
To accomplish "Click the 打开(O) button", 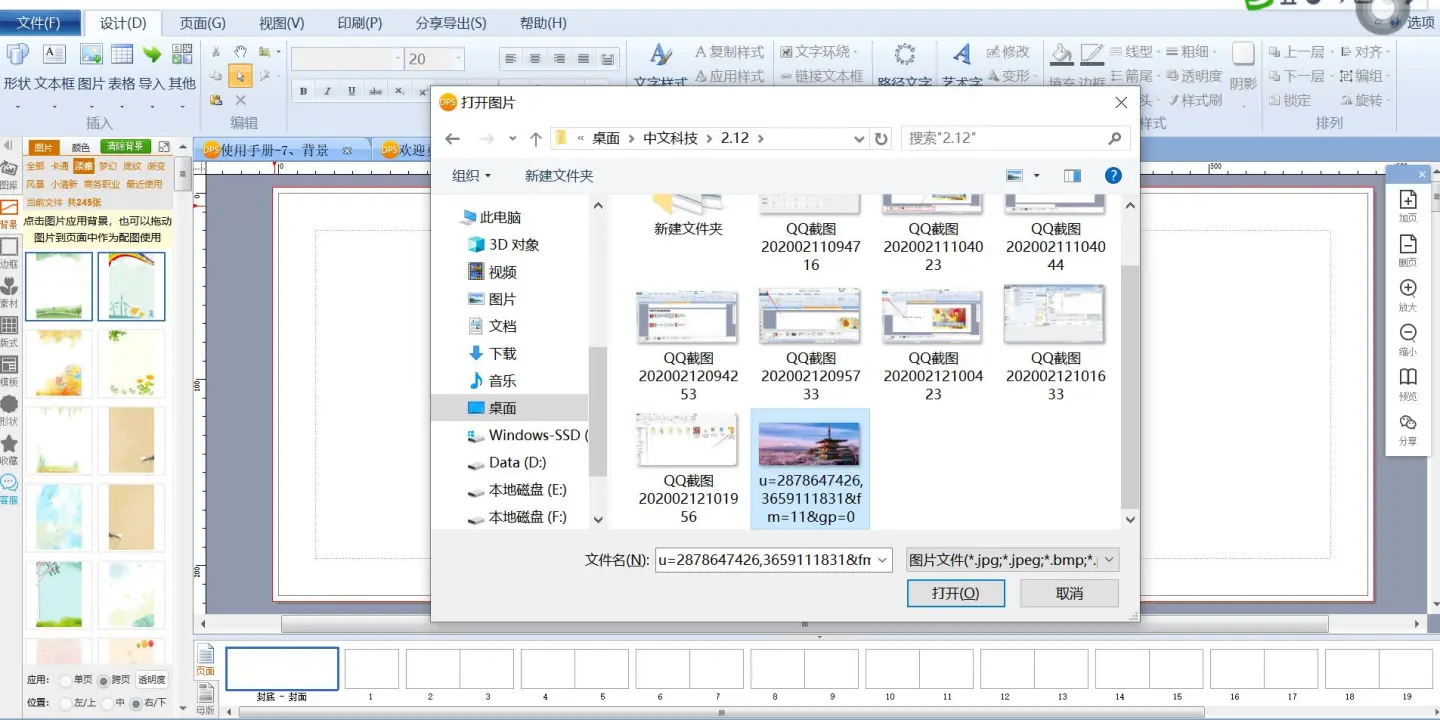I will 955,594.
